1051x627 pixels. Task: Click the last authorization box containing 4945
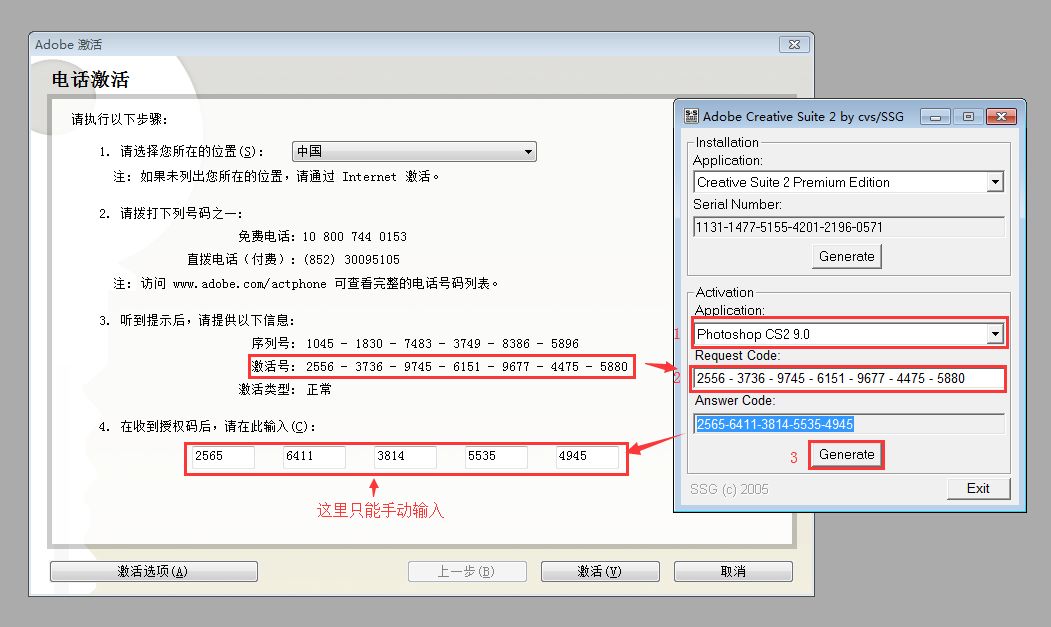(x=587, y=457)
